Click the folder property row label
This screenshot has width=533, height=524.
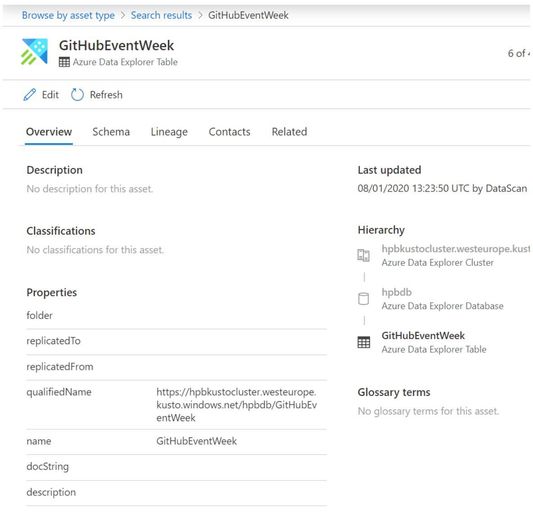click(x=39, y=315)
